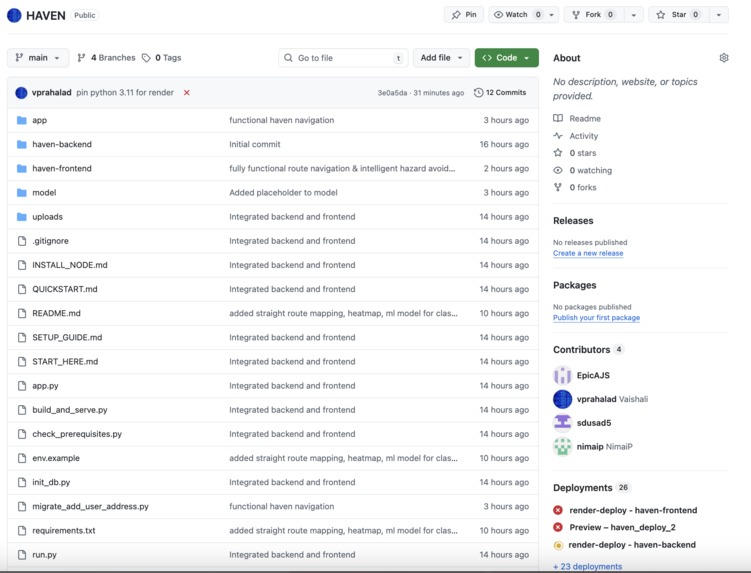Screen dimensions: 751x573
Task: Open EpicAJS contributor avatar
Action: pyautogui.click(x=563, y=375)
